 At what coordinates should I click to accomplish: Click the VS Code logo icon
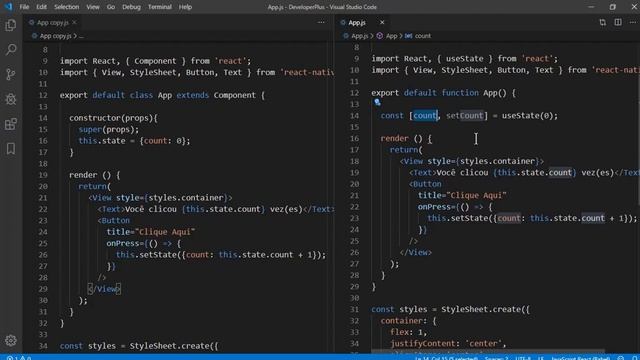point(8,7)
